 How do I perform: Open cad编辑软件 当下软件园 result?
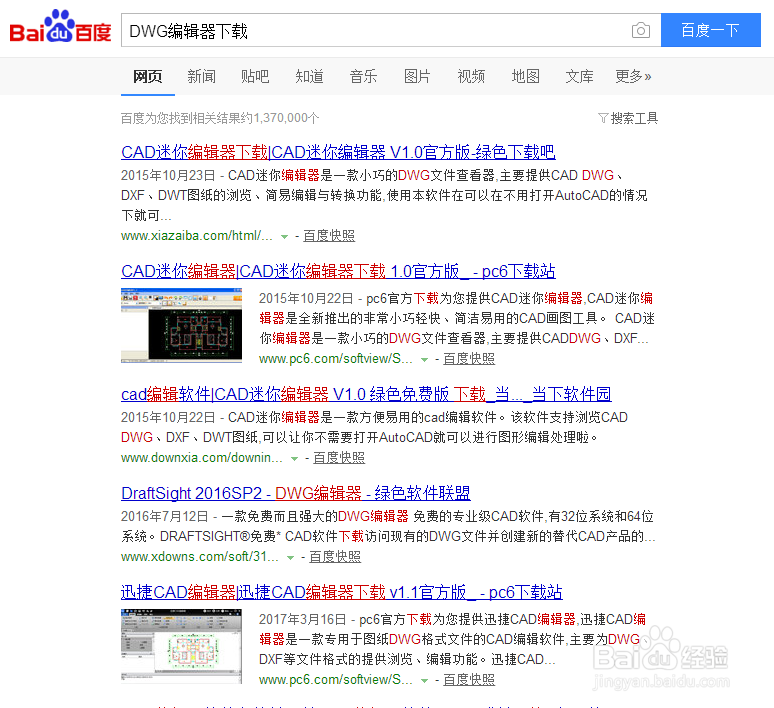[366, 394]
